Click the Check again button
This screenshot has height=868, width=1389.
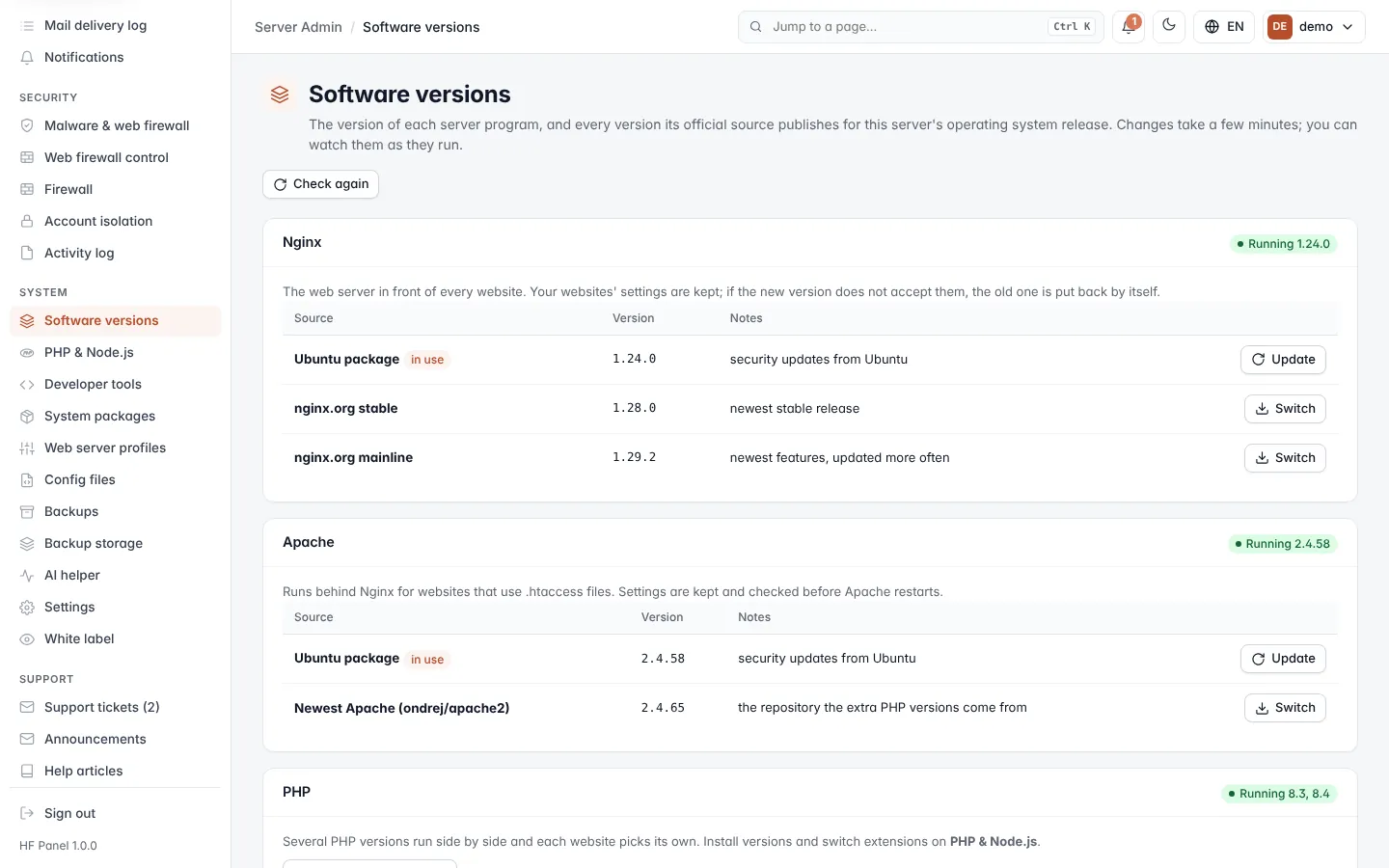tap(320, 184)
